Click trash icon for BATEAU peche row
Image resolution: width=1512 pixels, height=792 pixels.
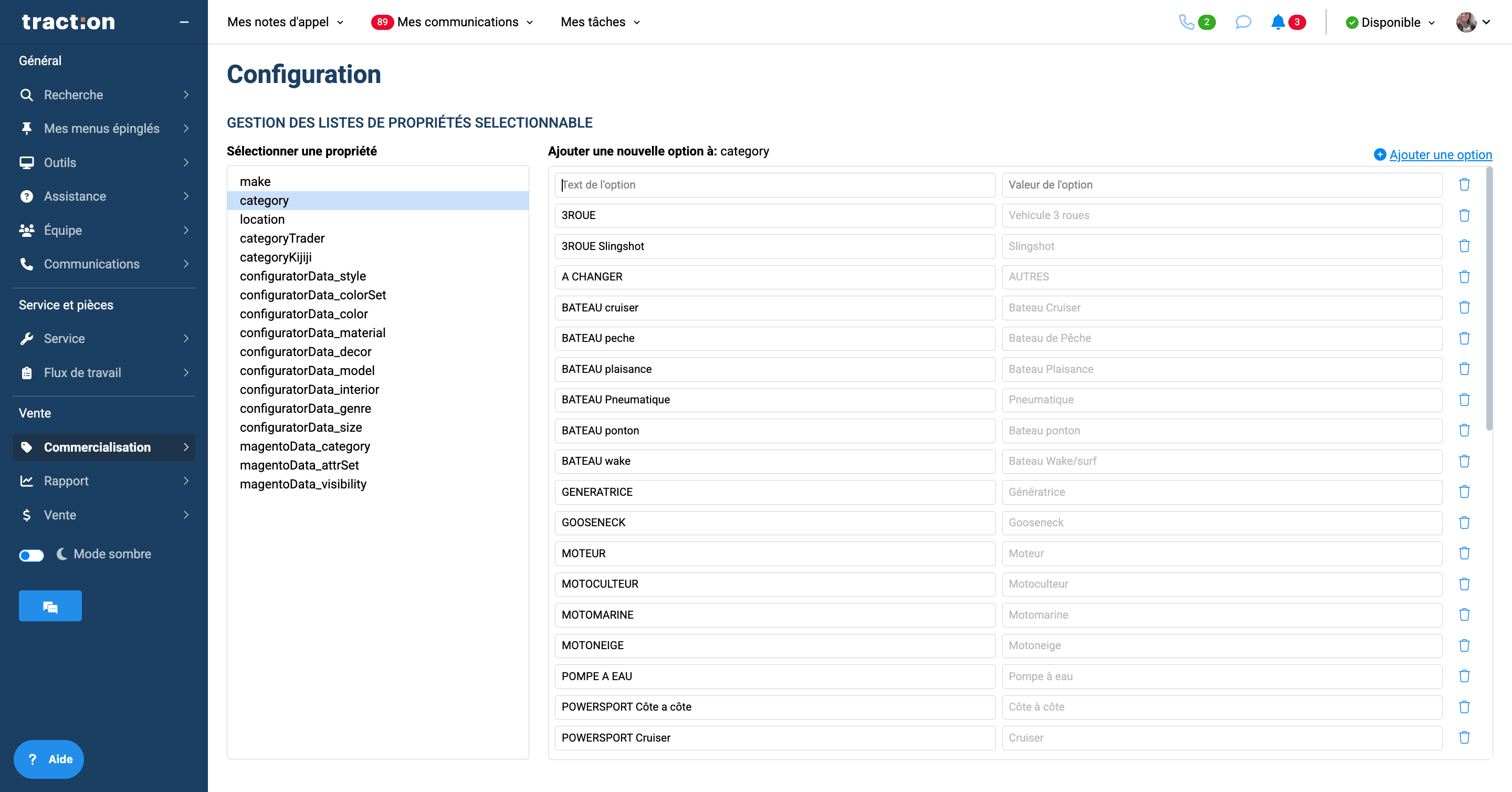(x=1464, y=338)
